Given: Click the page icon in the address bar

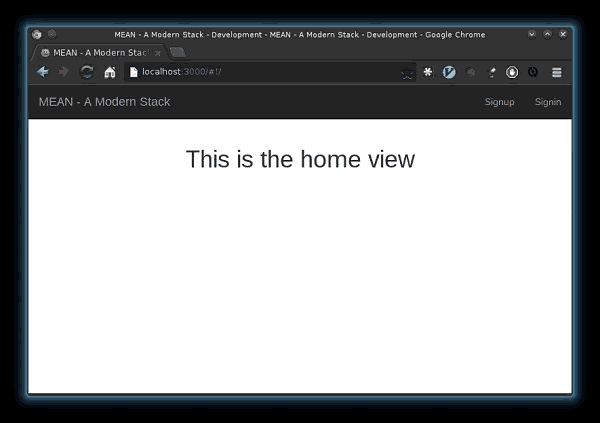Looking at the screenshot, I should (x=134, y=72).
